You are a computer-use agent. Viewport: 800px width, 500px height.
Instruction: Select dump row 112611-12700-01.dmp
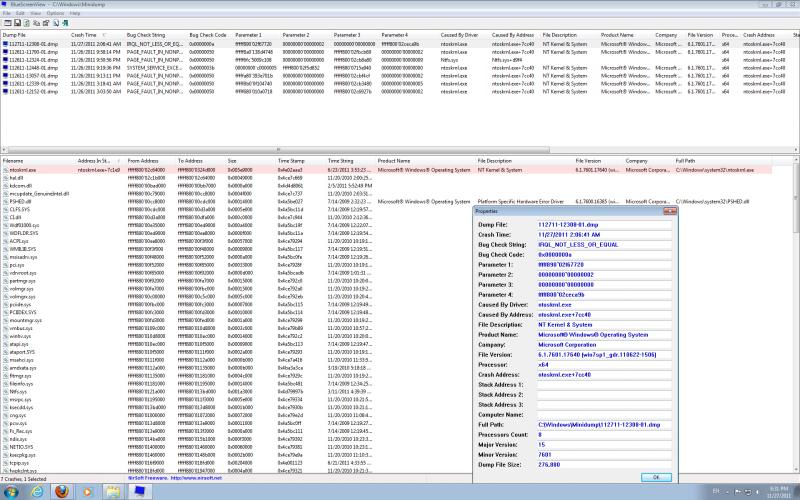point(398,52)
